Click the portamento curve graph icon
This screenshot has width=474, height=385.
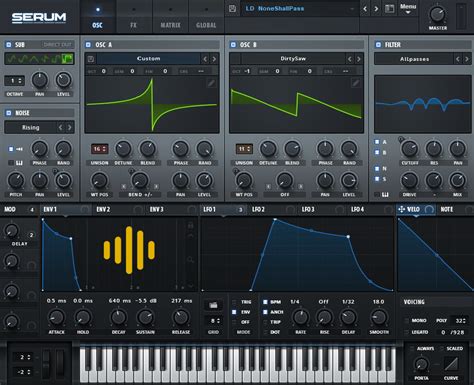(x=451, y=364)
